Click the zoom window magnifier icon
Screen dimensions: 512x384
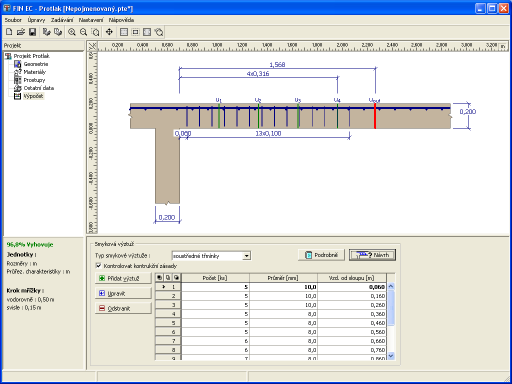click(95, 32)
